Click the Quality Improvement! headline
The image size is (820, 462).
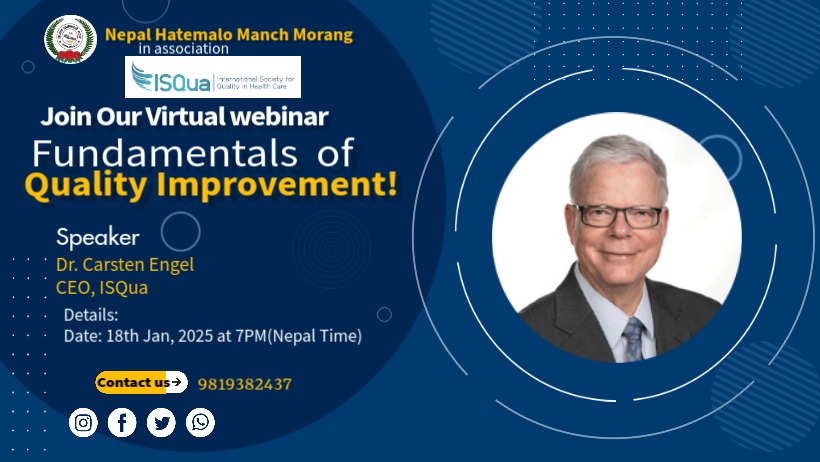click(x=211, y=185)
